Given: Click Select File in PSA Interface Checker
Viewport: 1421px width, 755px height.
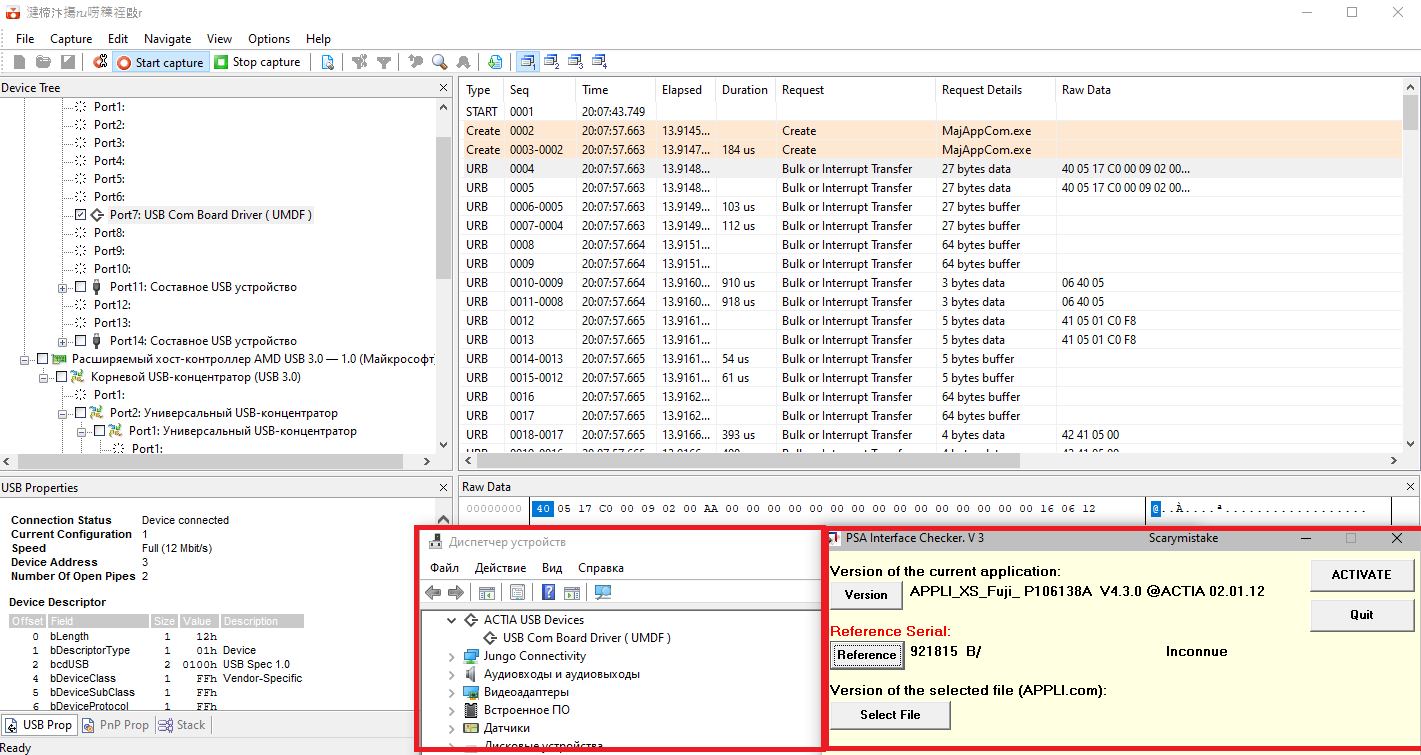Looking at the screenshot, I should click(x=890, y=715).
